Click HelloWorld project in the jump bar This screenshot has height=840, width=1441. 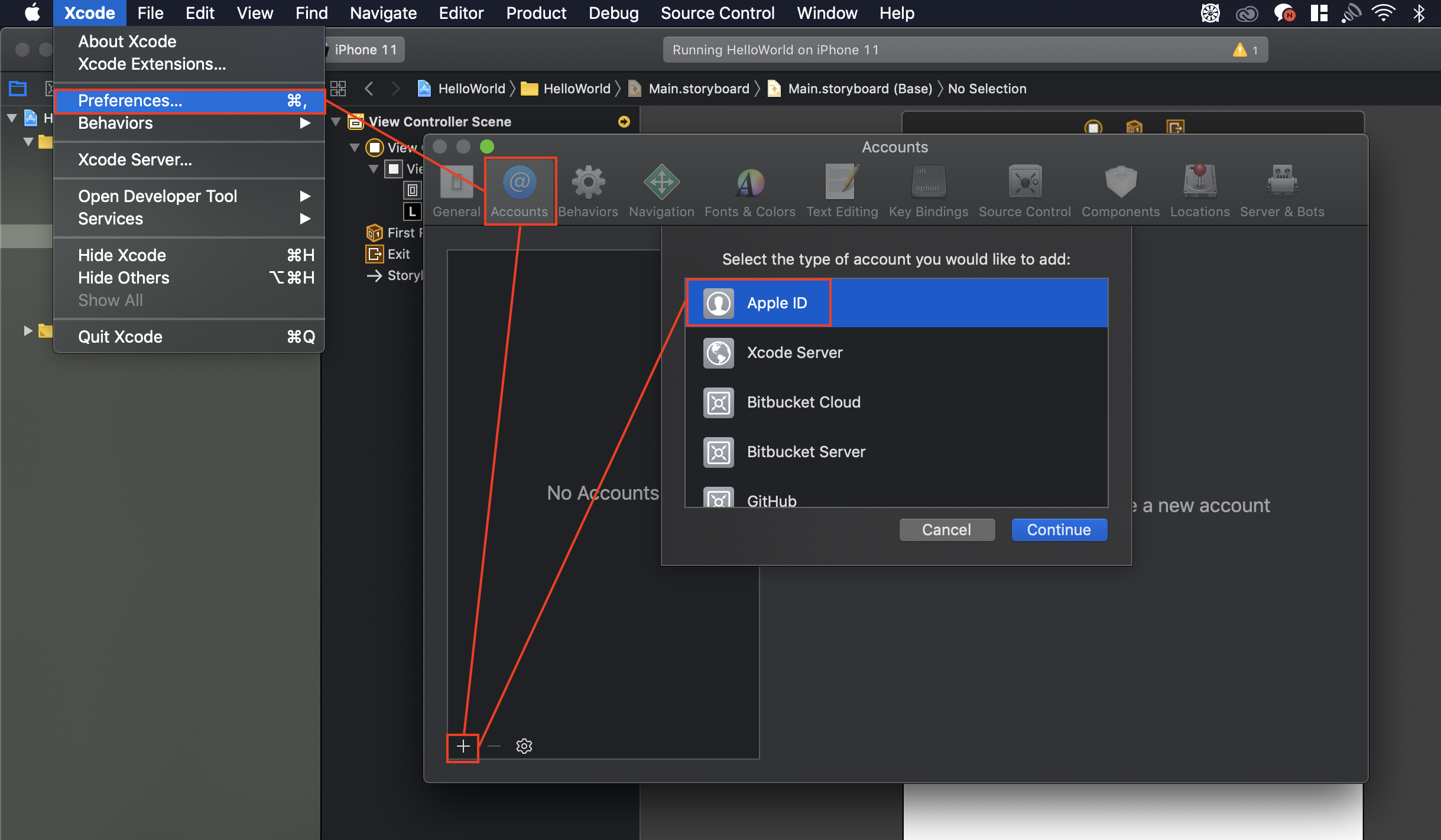pyautogui.click(x=462, y=89)
